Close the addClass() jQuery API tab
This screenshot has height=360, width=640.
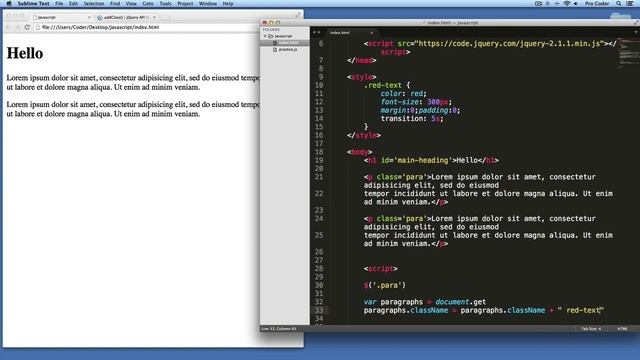154,17
